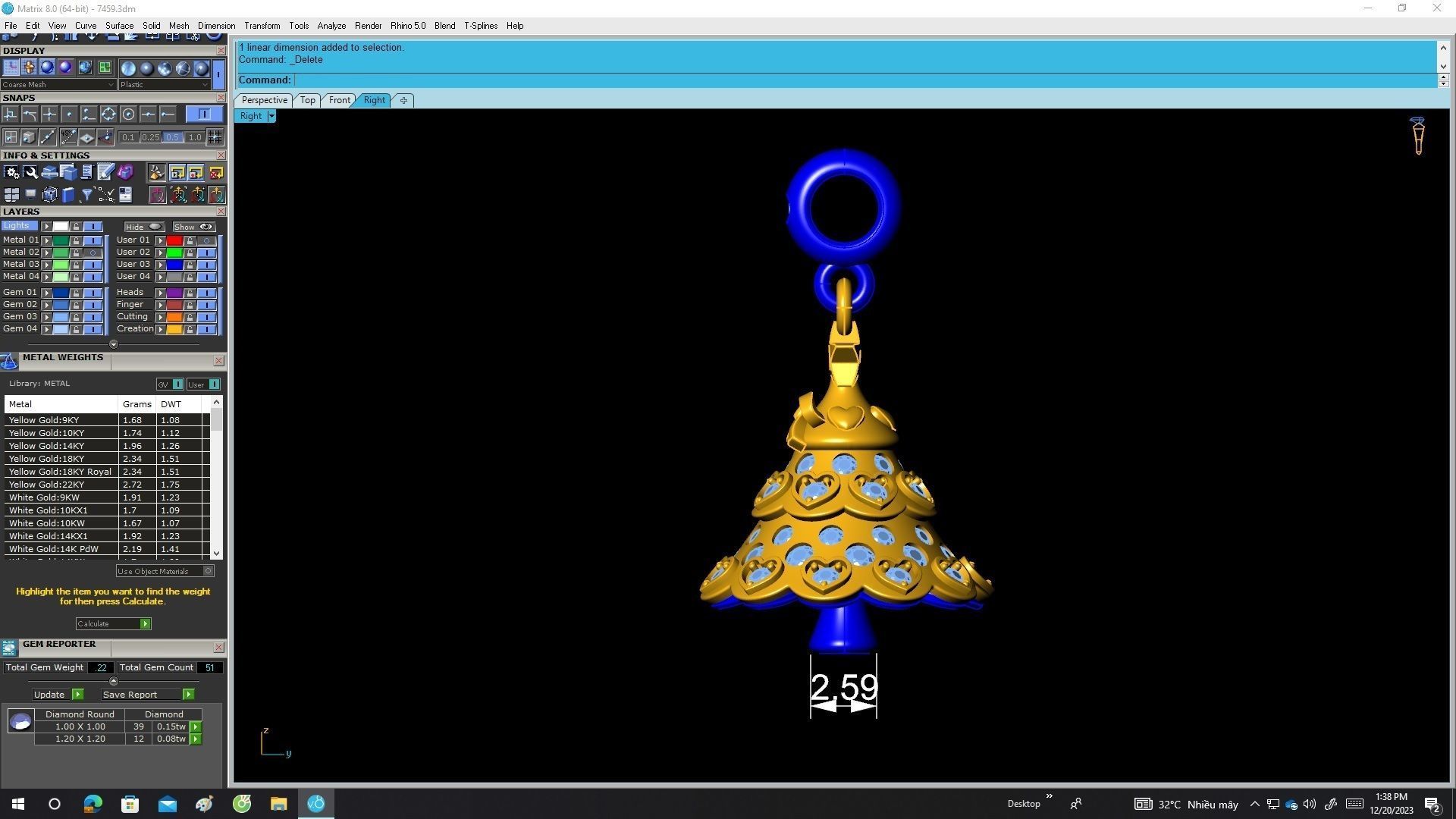Click the Update button in Gem Reporter
1456x819 pixels.
coord(58,695)
